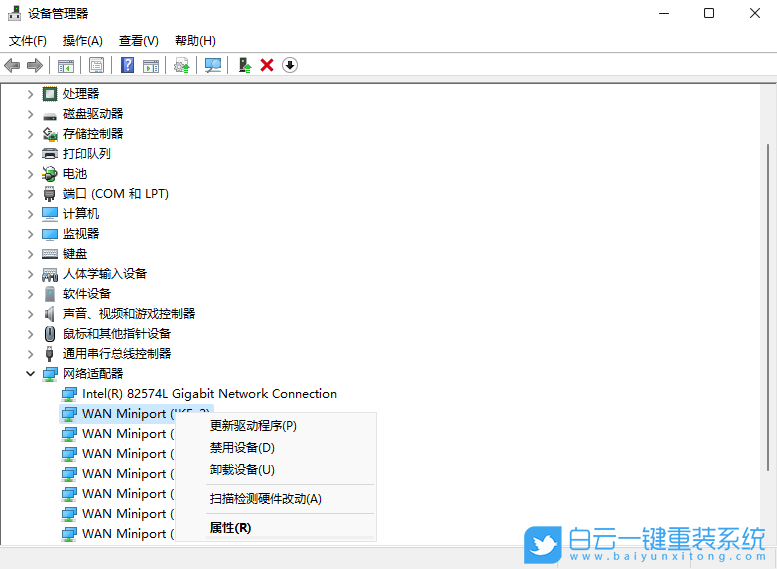The image size is (777, 569).
Task: Minimize the Device Manager window
Action: click(664, 13)
